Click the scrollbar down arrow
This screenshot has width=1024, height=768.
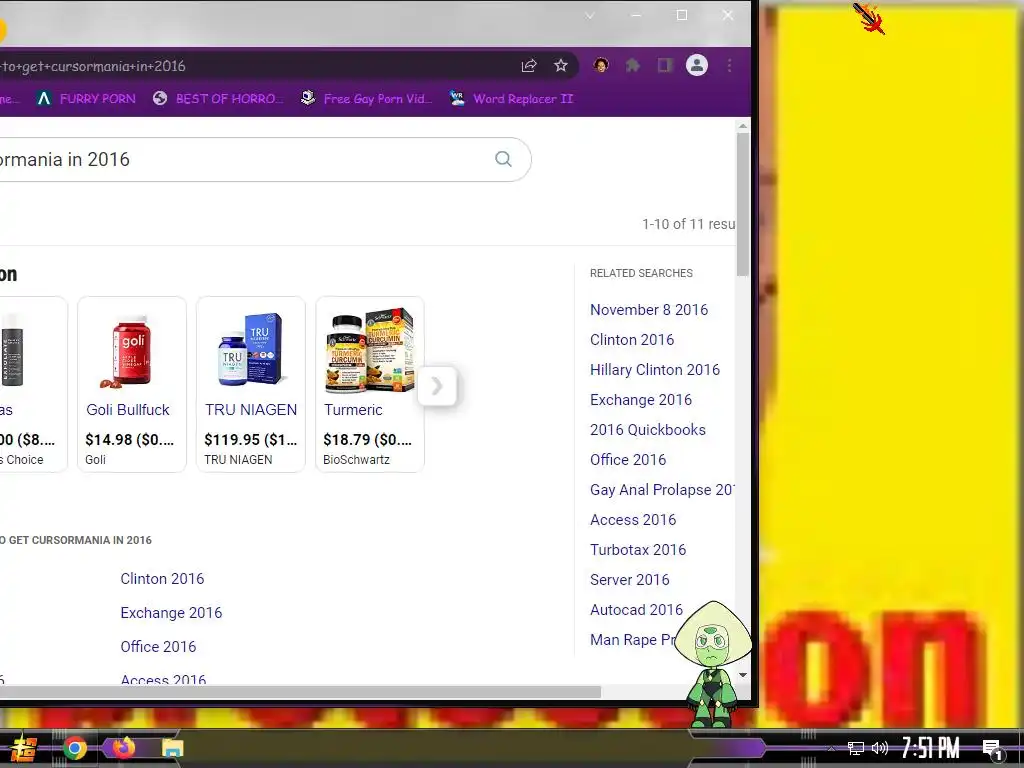743,675
